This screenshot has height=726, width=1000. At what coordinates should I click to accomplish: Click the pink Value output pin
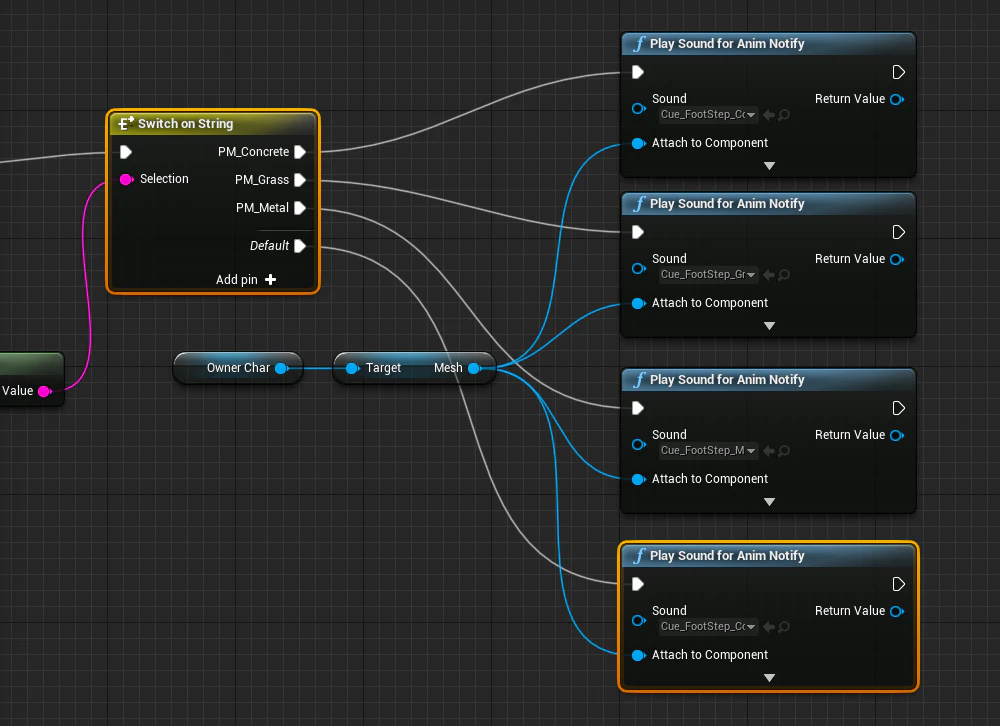click(x=45, y=391)
